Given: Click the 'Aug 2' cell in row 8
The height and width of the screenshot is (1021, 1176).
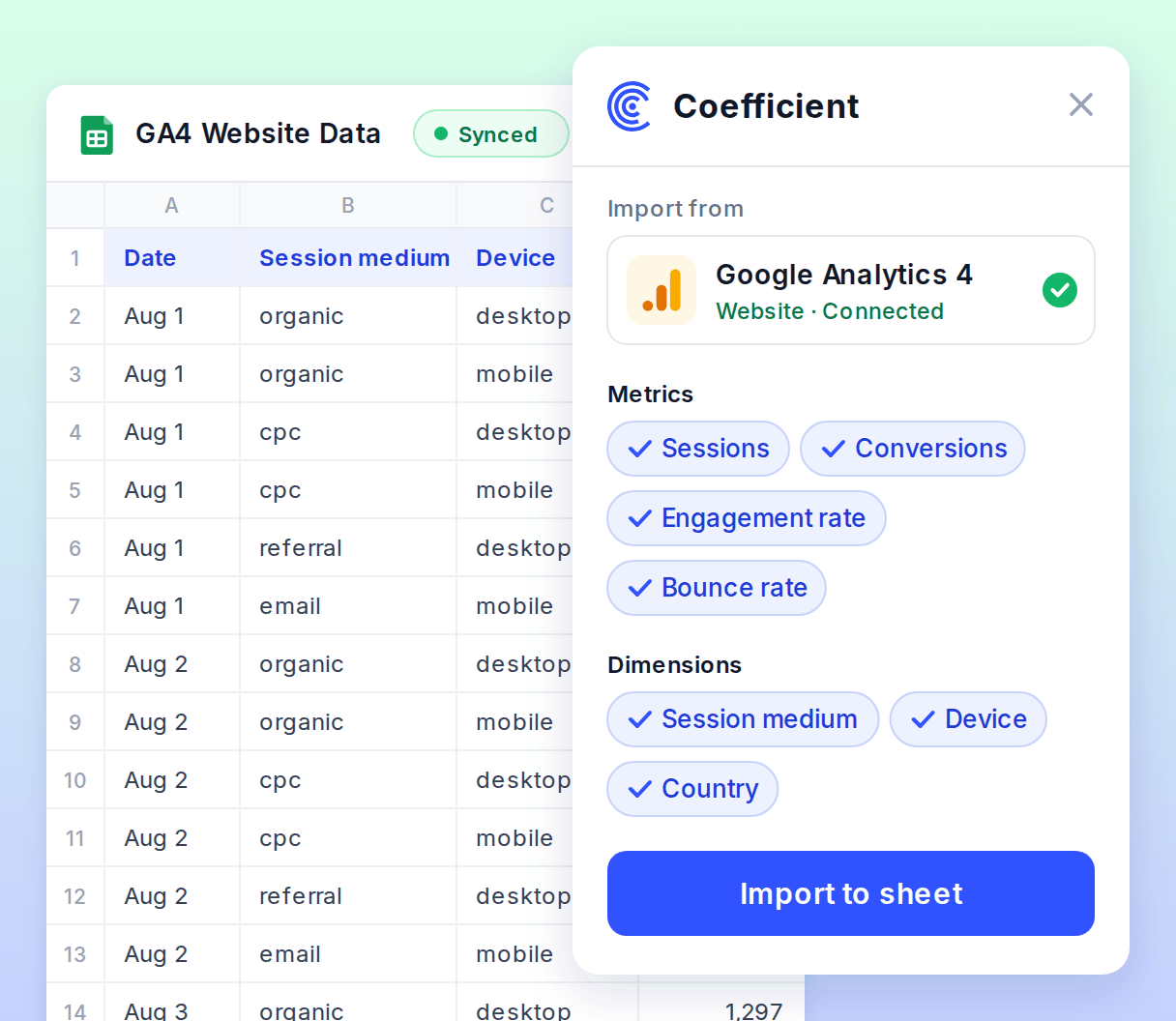Looking at the screenshot, I should pos(172,664).
